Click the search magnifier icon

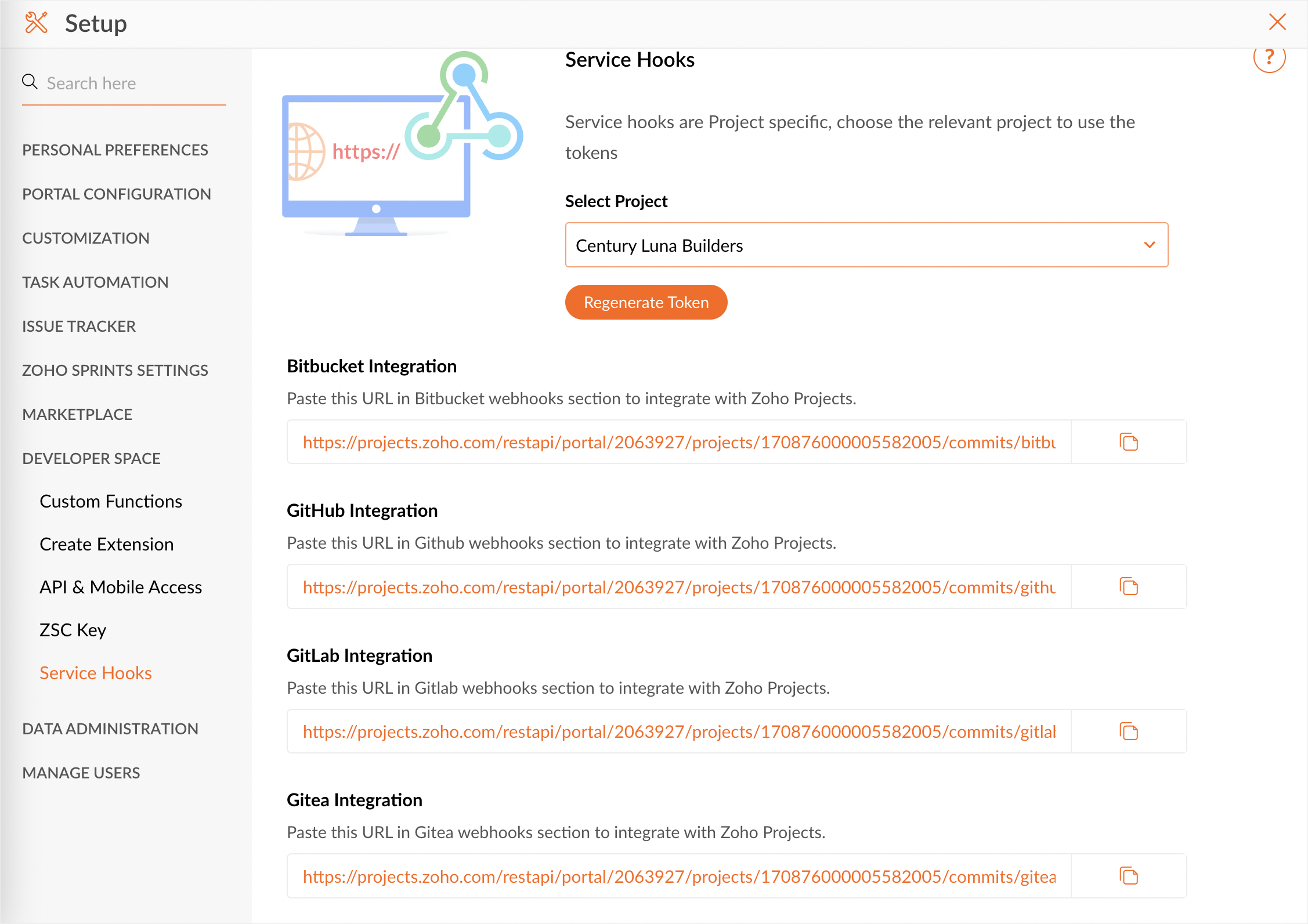[x=30, y=82]
